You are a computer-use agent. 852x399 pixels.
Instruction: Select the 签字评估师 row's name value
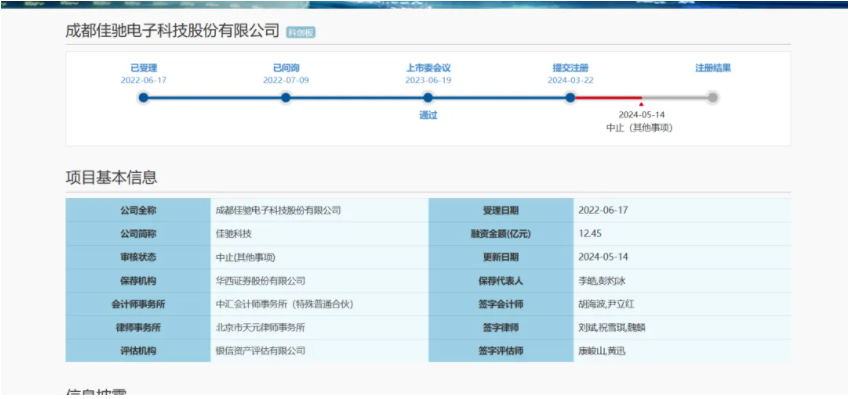[602, 351]
